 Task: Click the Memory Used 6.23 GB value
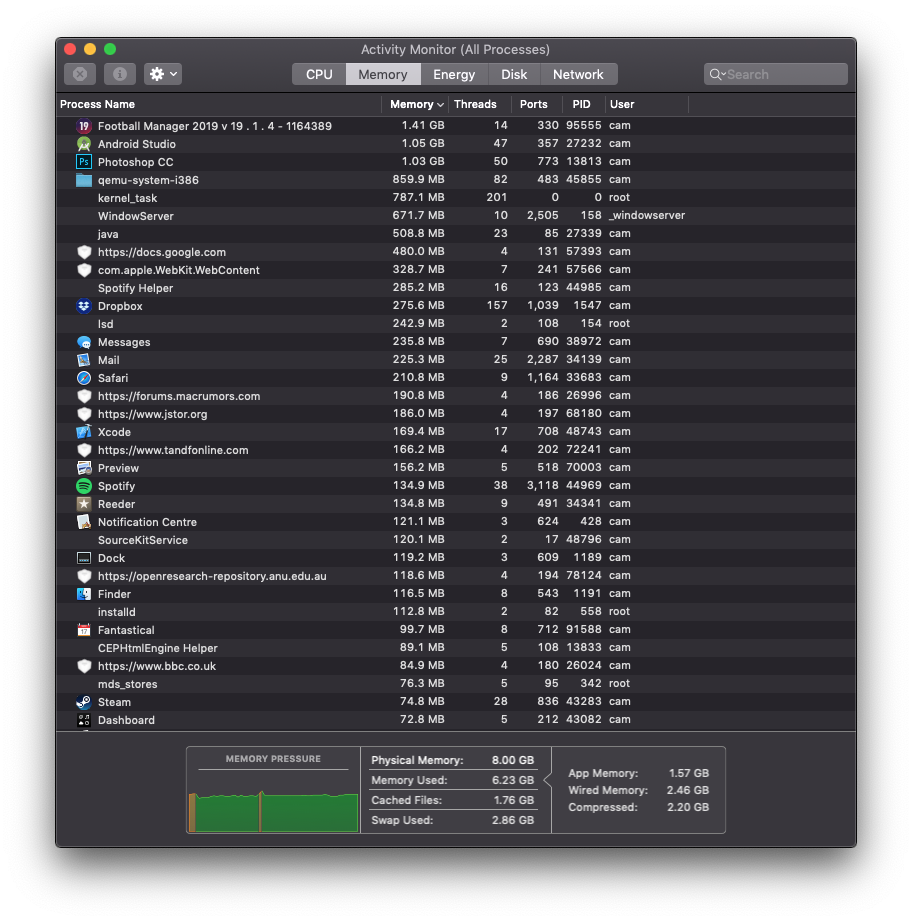click(x=513, y=780)
